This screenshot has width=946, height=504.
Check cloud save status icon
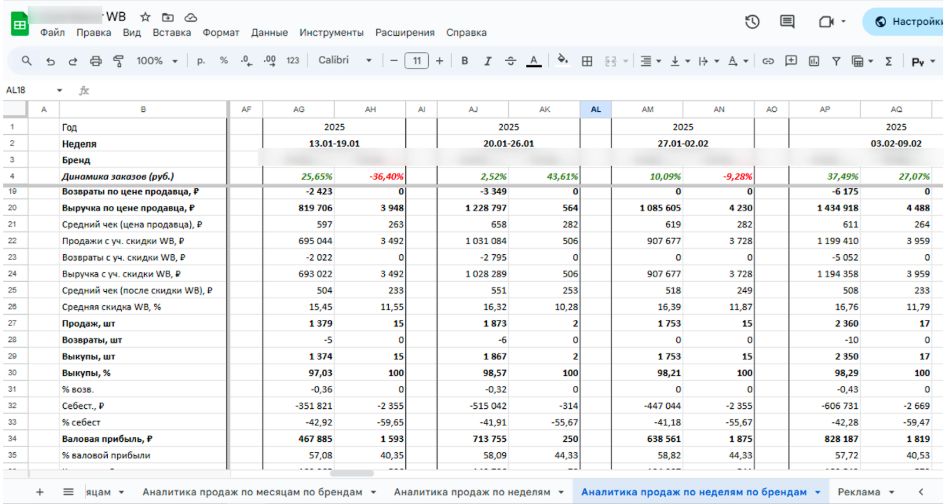(191, 17)
